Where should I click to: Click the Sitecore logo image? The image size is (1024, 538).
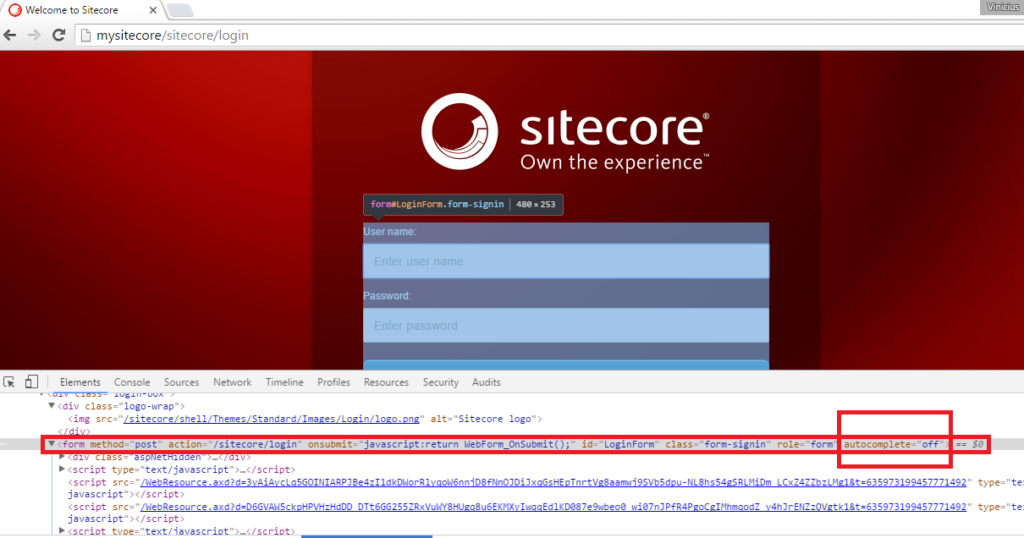[566, 133]
